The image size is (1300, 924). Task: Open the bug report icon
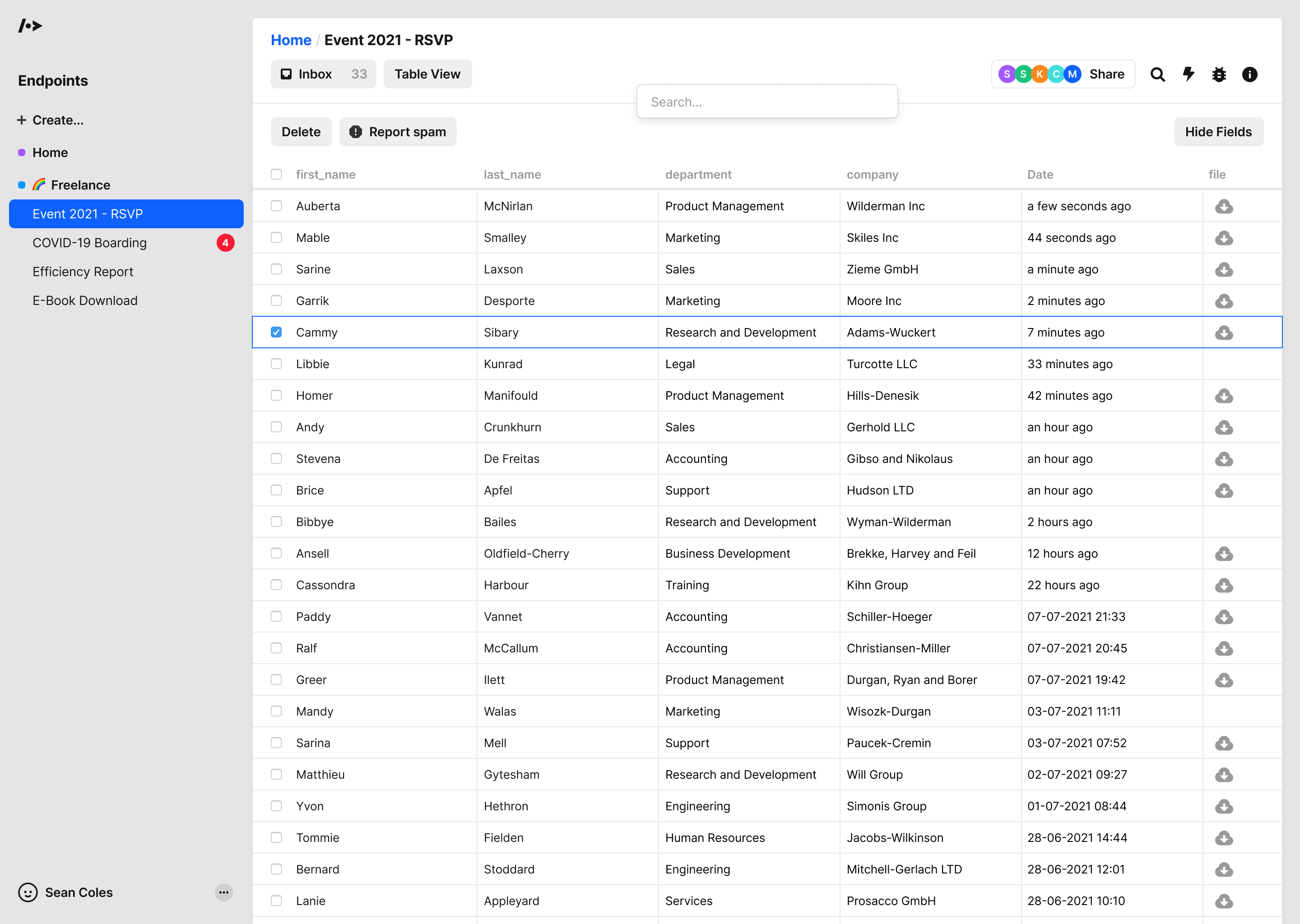pyautogui.click(x=1219, y=74)
